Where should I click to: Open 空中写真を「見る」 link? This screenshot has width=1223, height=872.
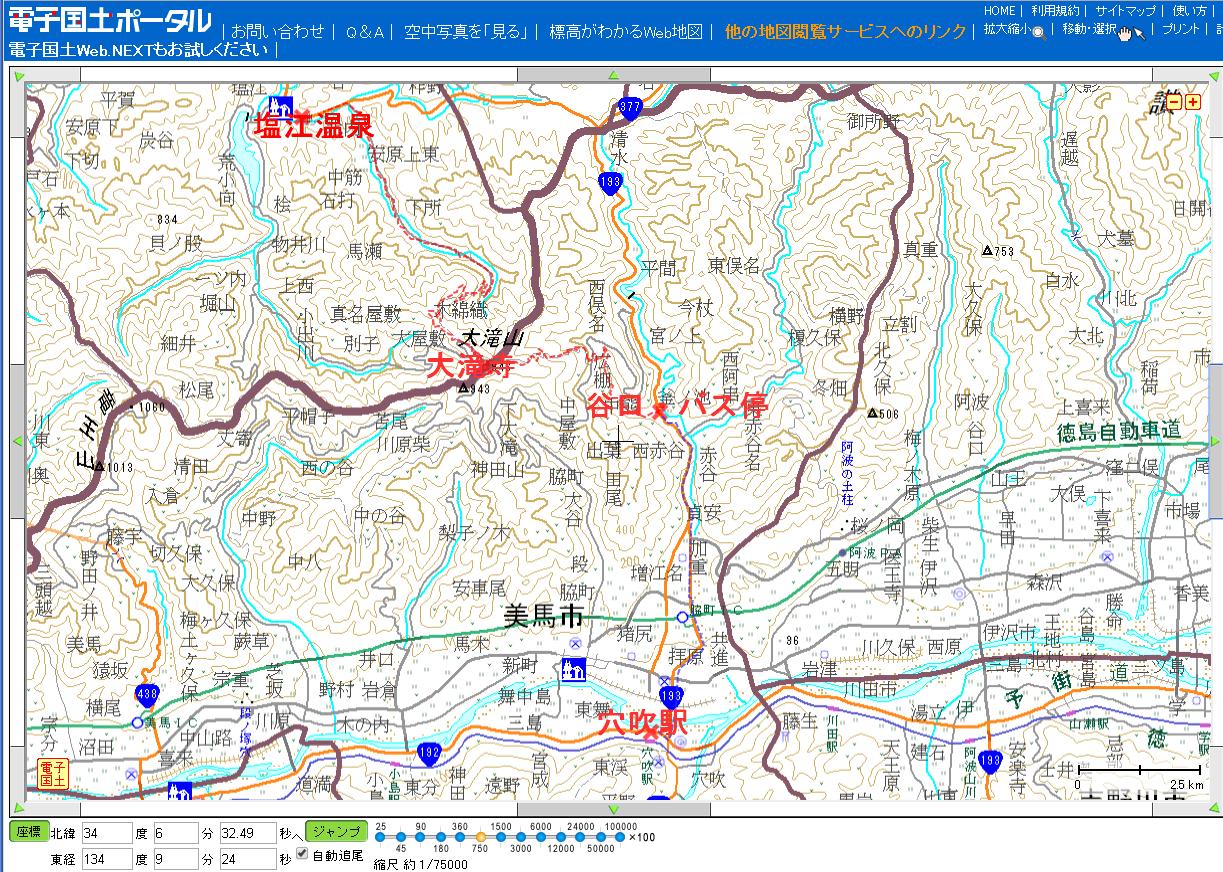tap(465, 32)
